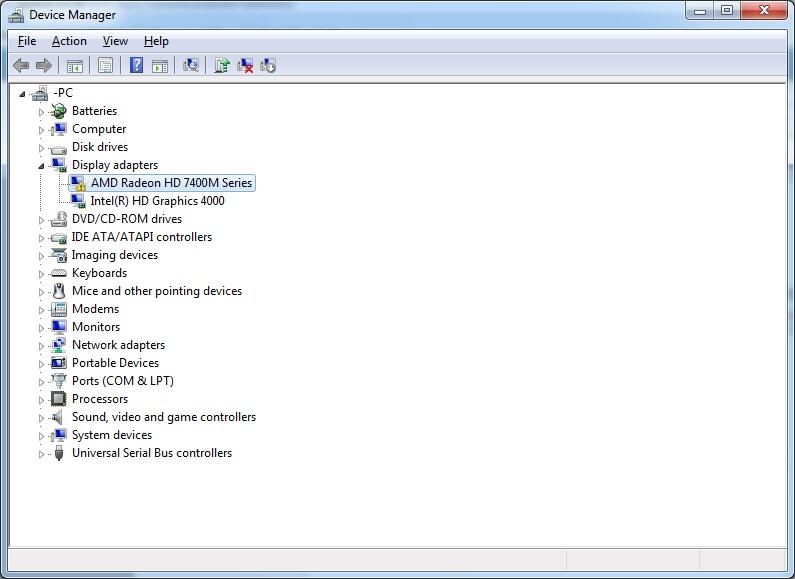Click the Update Driver Software toolbar icon
The image size is (795, 579).
point(222,66)
